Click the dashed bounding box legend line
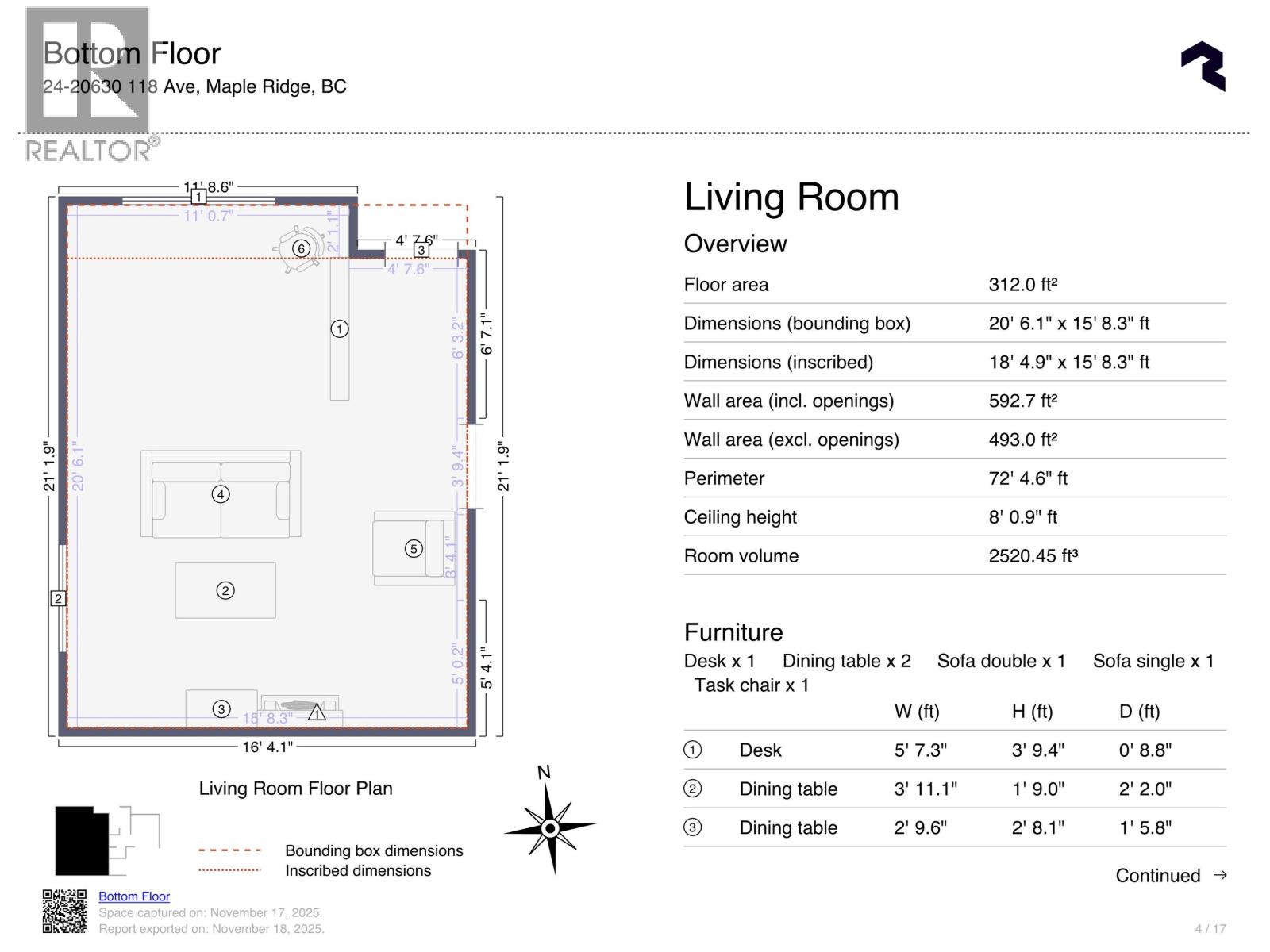Screen dimensions: 1270x952 click(x=230, y=850)
